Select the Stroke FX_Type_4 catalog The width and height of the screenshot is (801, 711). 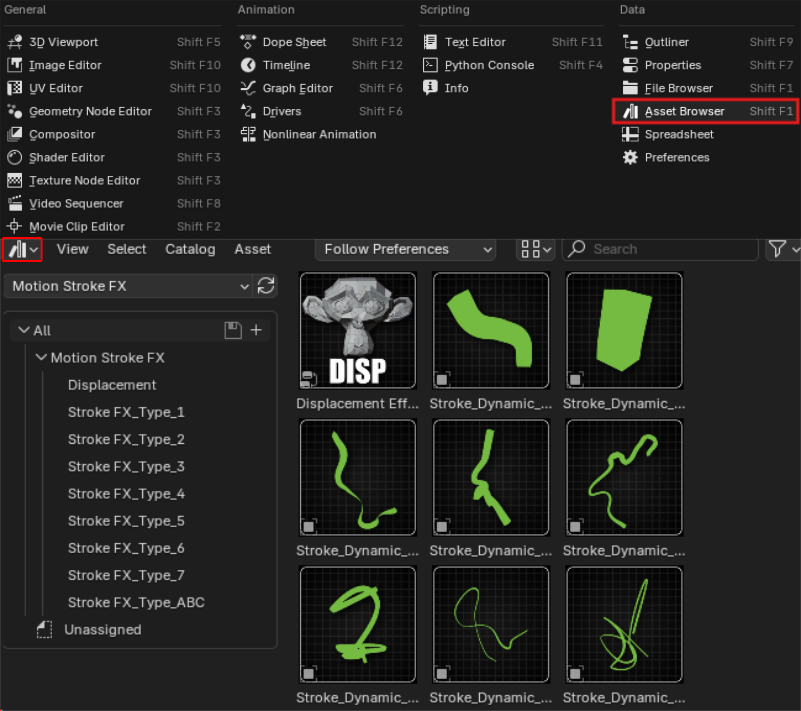click(126, 494)
